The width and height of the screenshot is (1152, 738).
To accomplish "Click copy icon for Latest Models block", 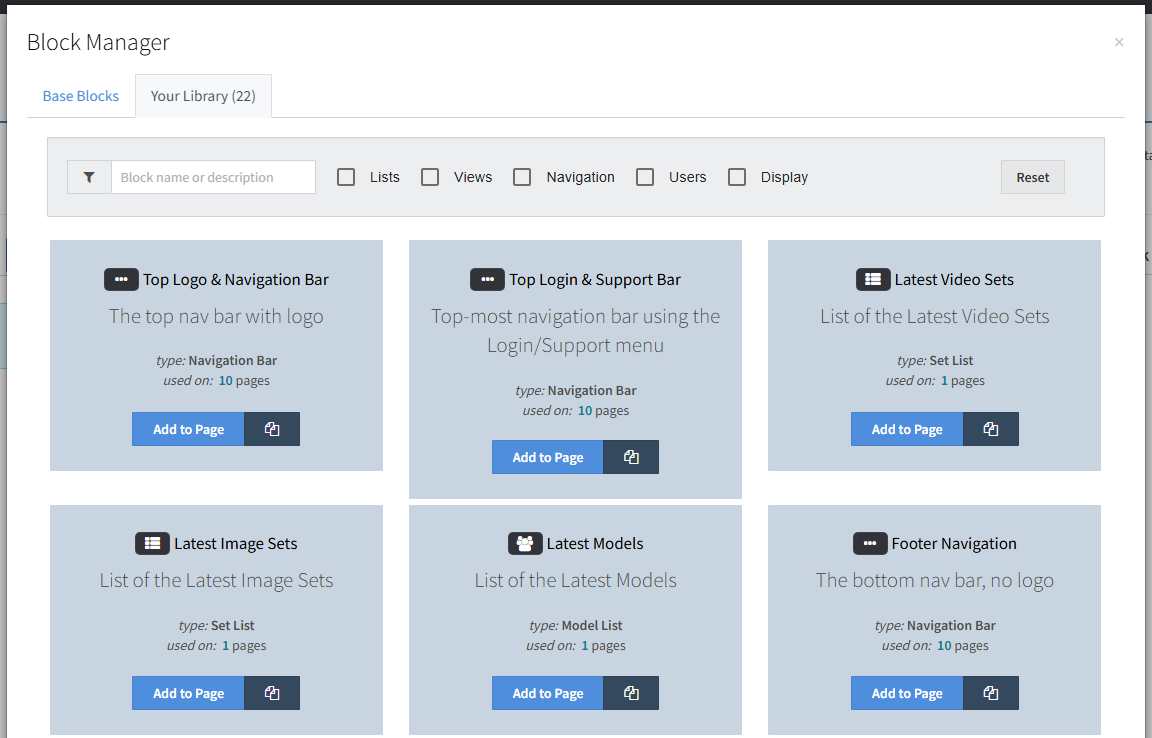I will 631,693.
